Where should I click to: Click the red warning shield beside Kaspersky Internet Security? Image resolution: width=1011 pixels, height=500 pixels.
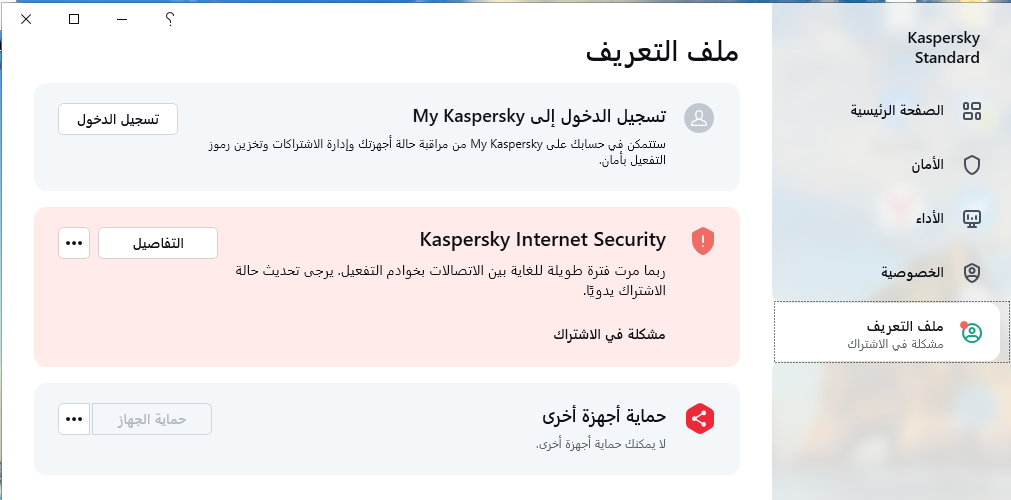tap(702, 241)
